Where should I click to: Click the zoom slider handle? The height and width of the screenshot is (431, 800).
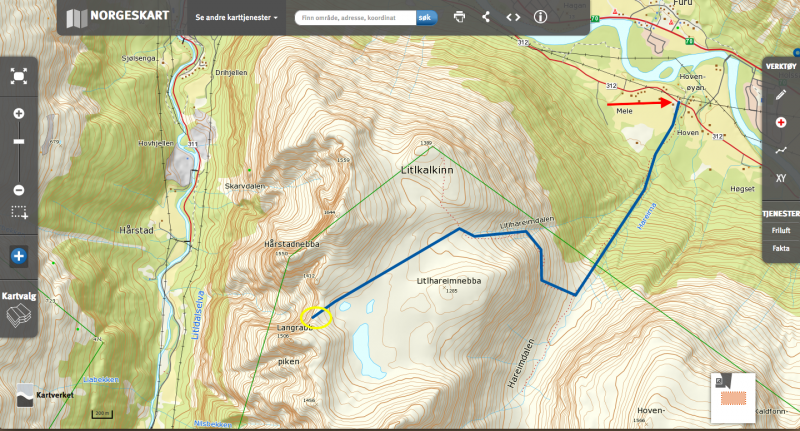point(19,141)
